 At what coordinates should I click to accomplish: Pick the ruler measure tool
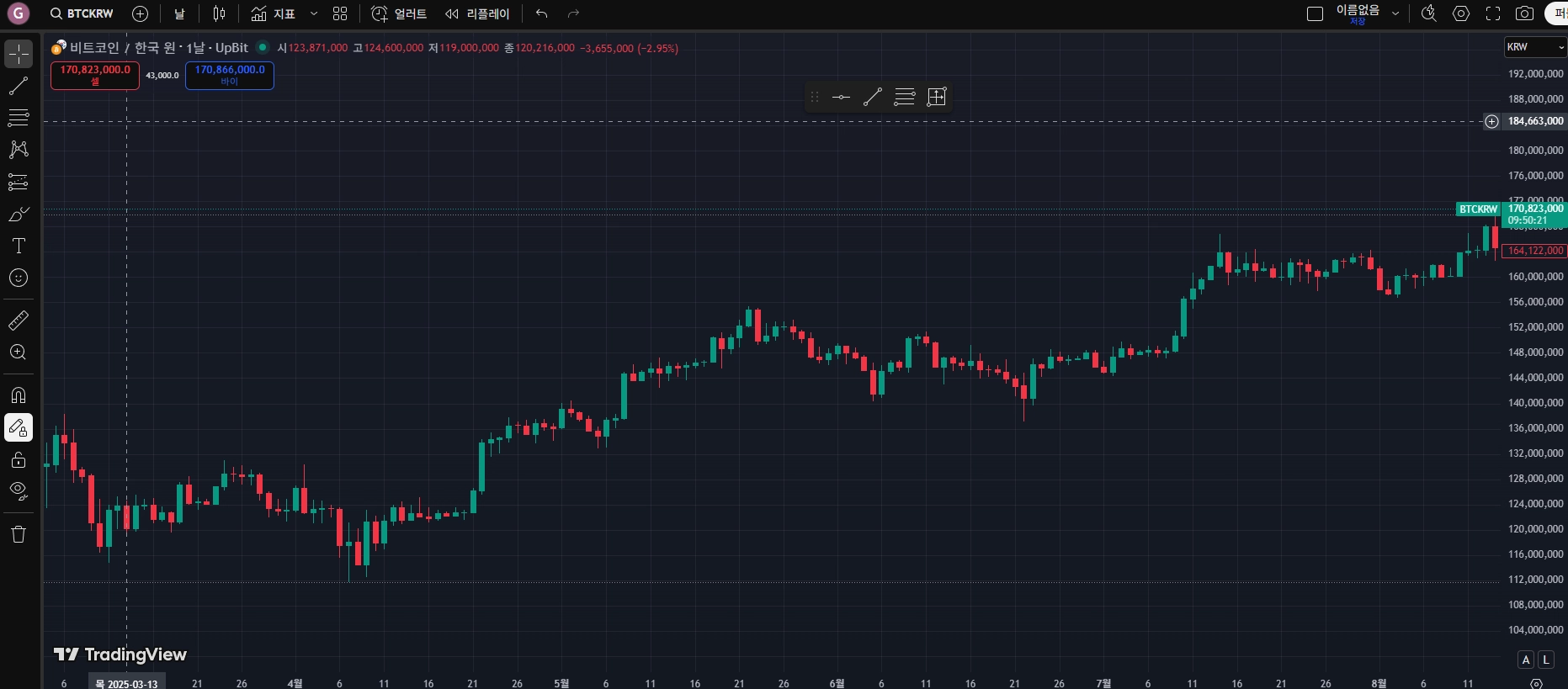19,321
